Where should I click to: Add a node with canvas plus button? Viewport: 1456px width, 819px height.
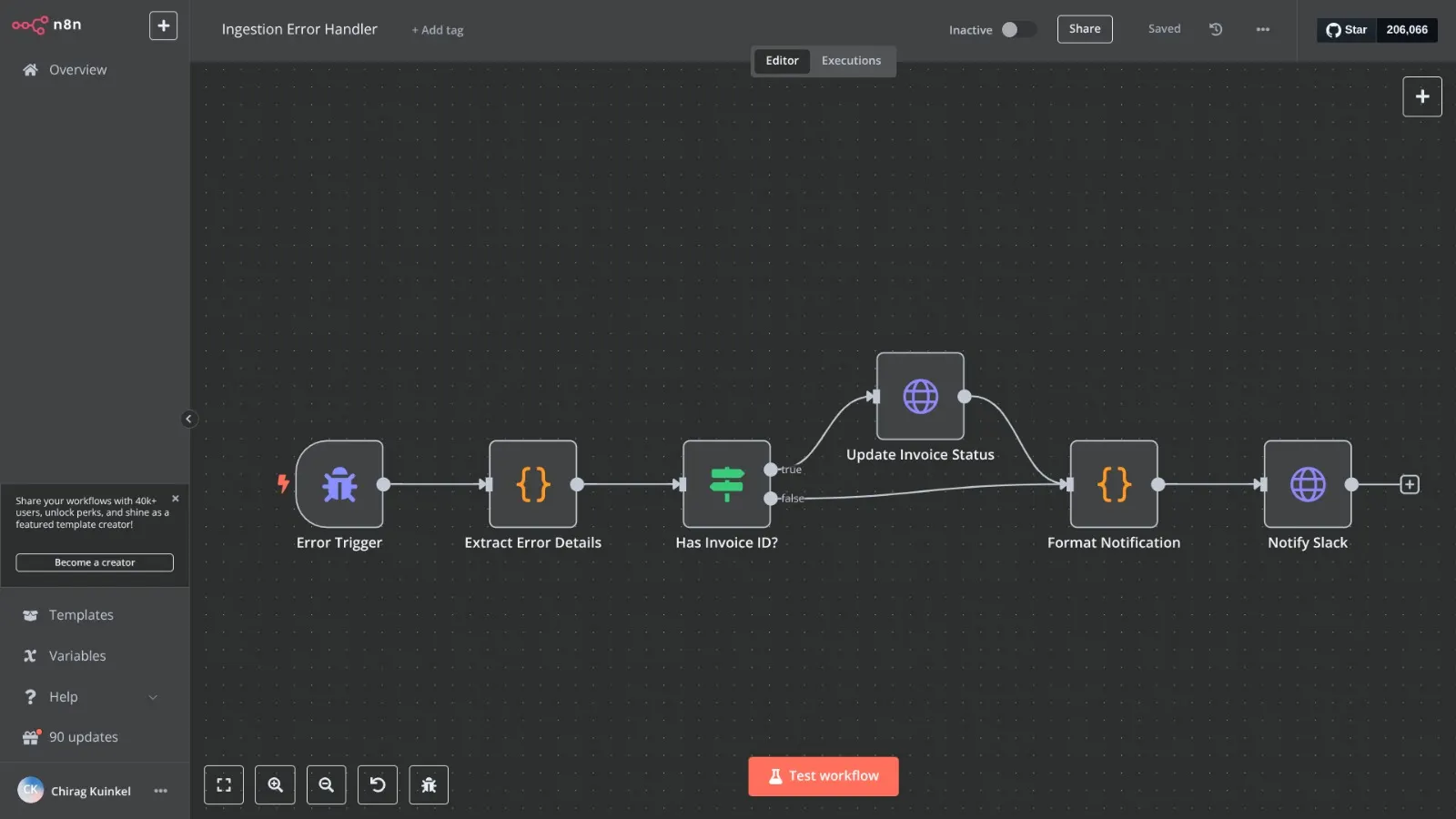(x=1421, y=96)
